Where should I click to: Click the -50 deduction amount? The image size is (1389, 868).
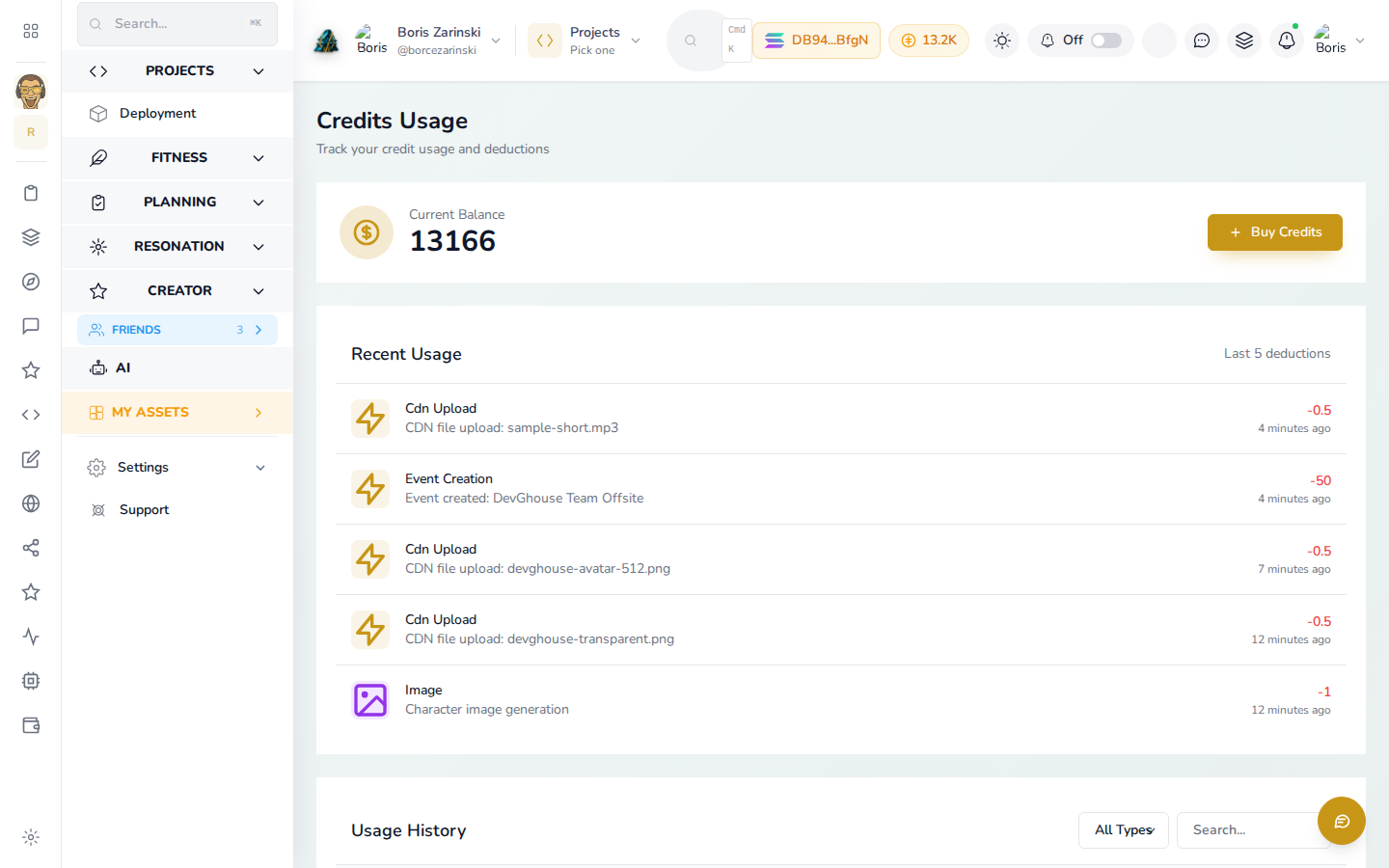[1321, 480]
